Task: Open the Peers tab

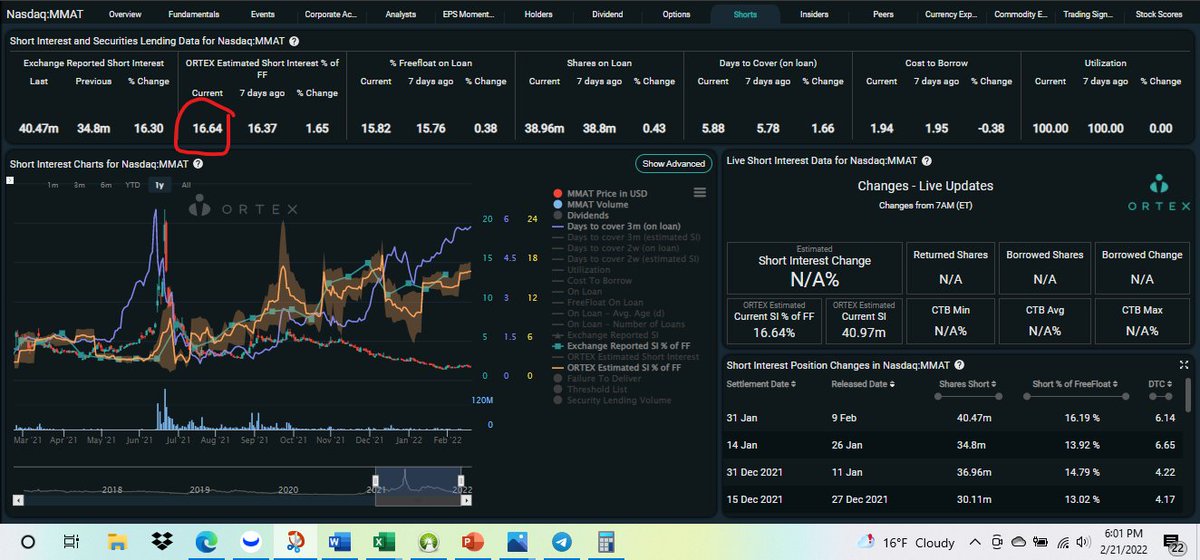Action: [883, 15]
